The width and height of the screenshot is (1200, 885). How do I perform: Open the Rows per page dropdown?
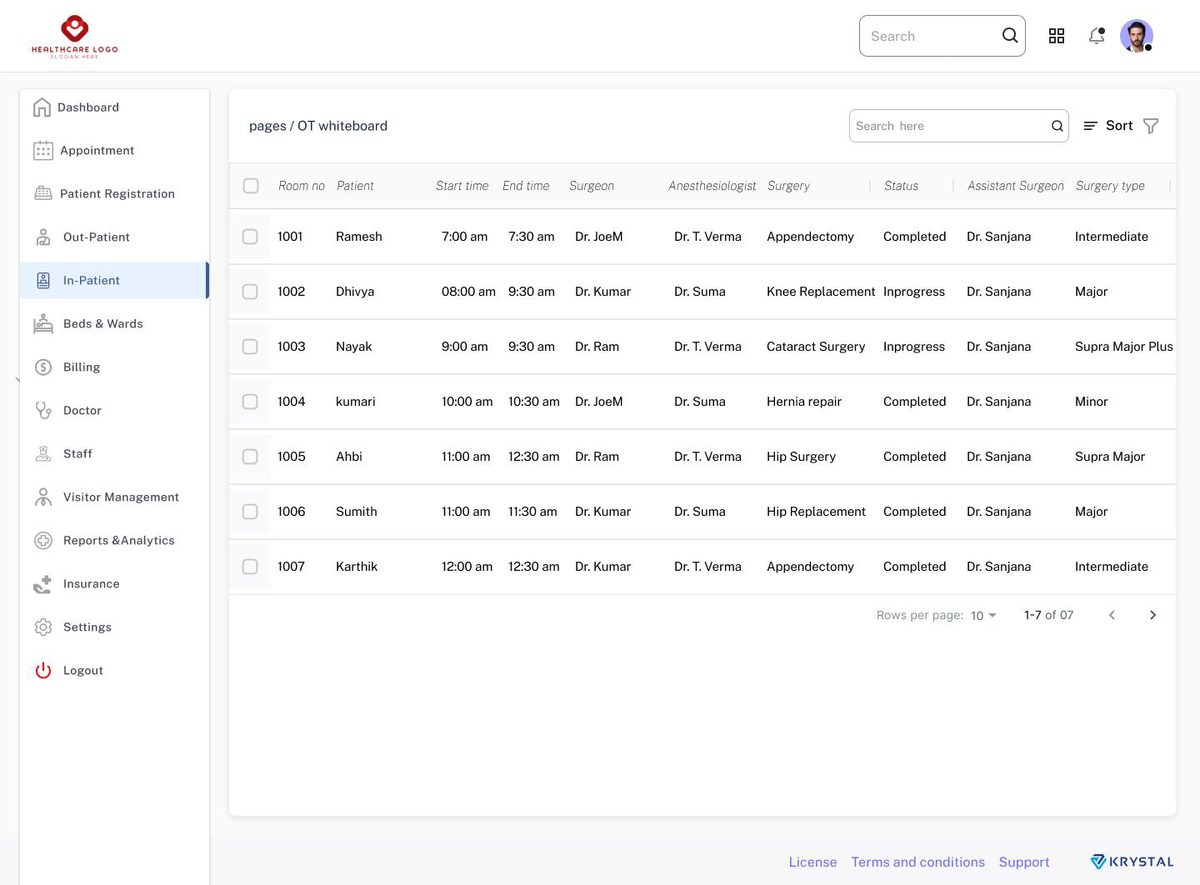point(984,615)
